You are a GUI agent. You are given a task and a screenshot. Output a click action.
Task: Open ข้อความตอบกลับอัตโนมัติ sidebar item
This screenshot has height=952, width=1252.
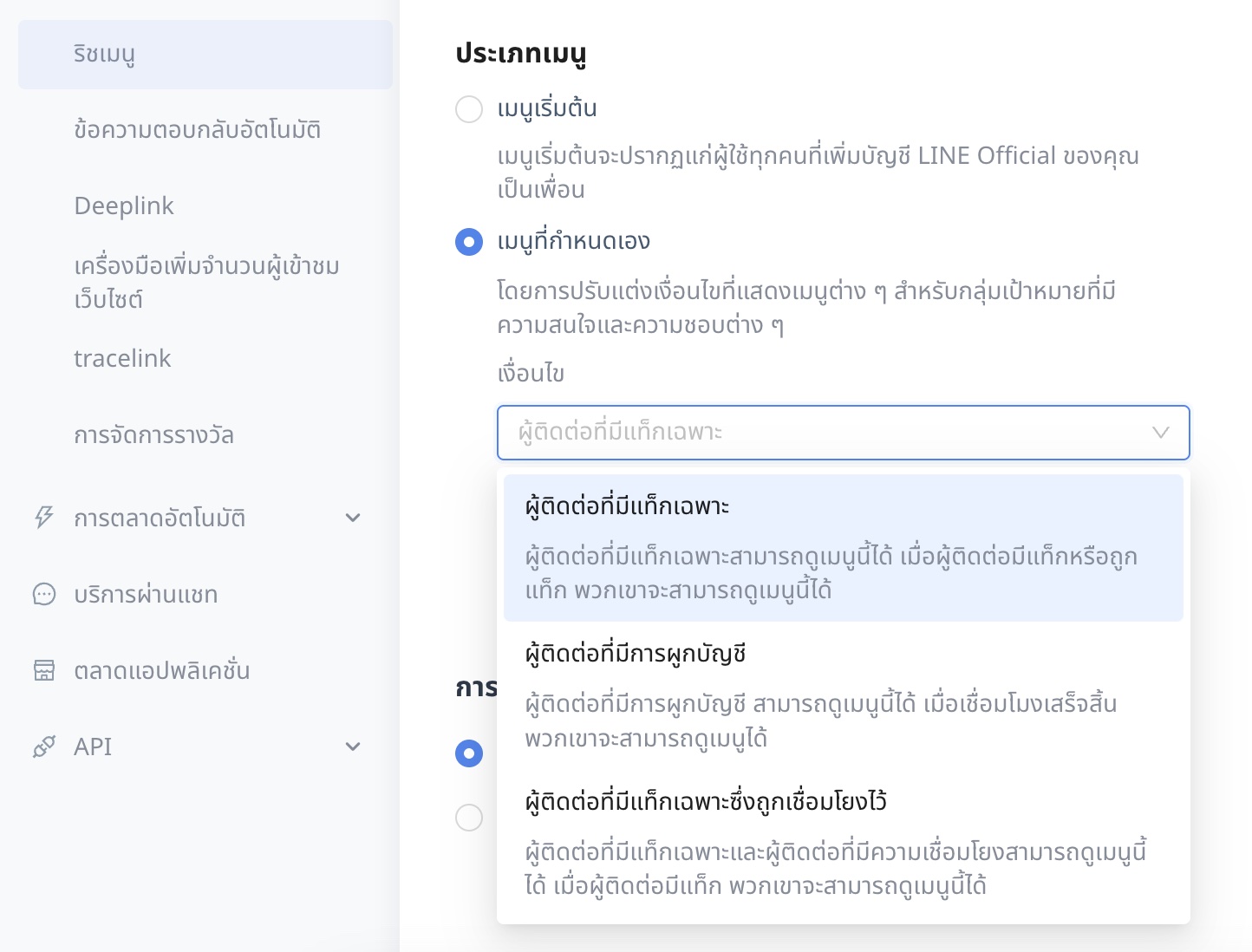(x=198, y=130)
